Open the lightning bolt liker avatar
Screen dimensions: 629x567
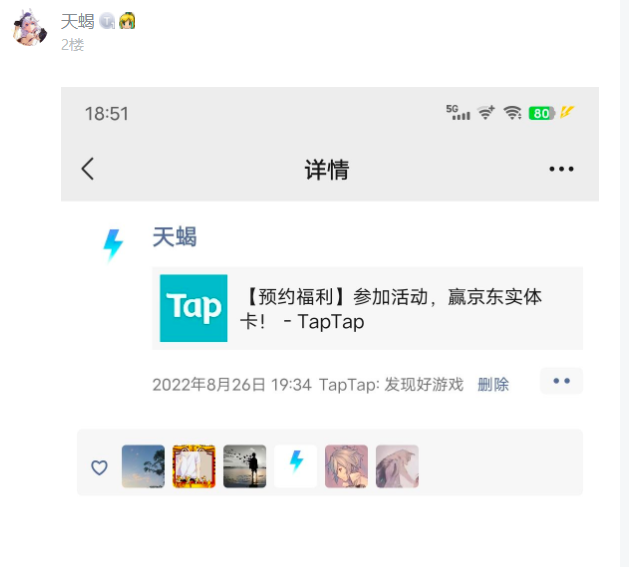[x=296, y=466]
